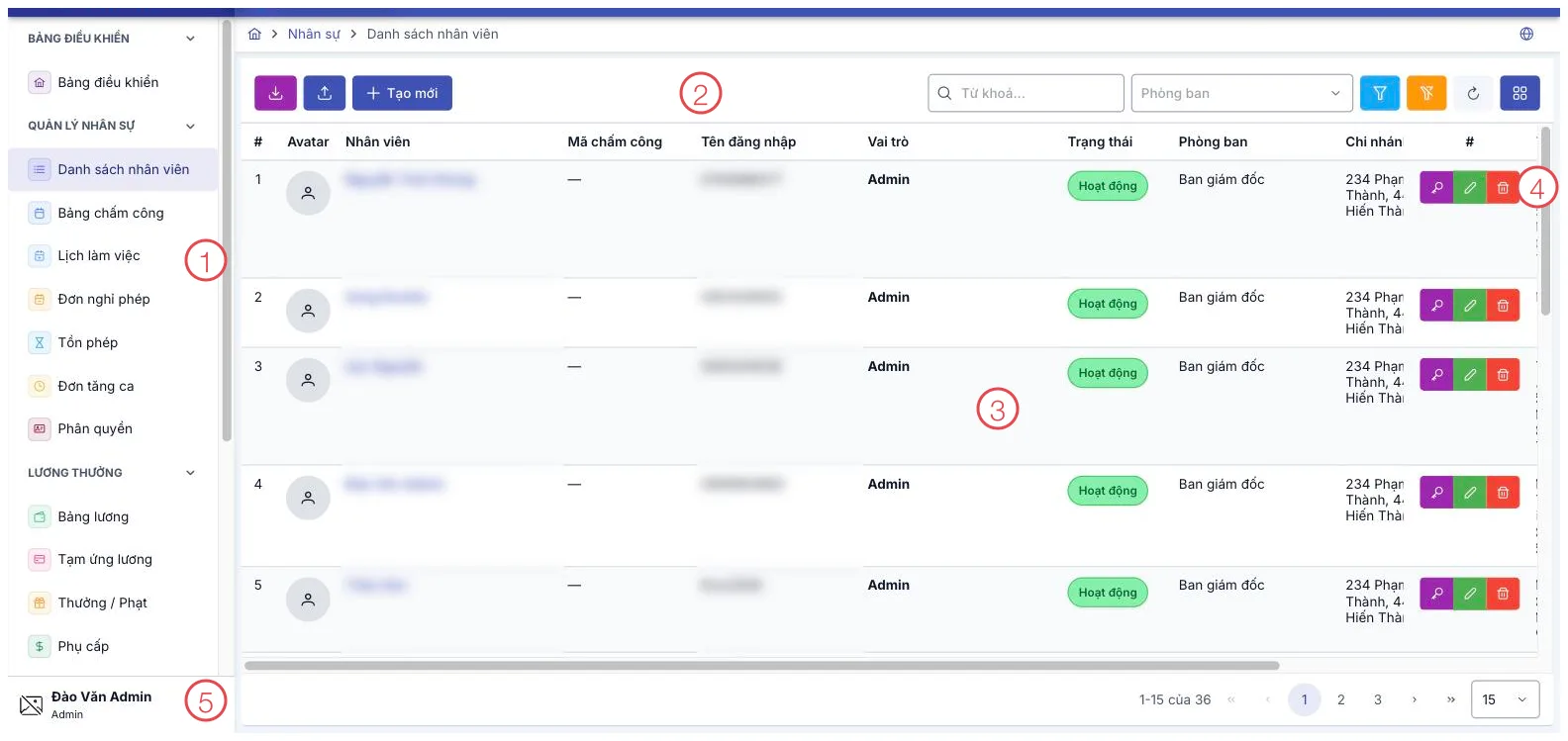Open the Phòng ban dropdown filter
Image resolution: width=1568 pixels, height=741 pixels.
[1241, 93]
